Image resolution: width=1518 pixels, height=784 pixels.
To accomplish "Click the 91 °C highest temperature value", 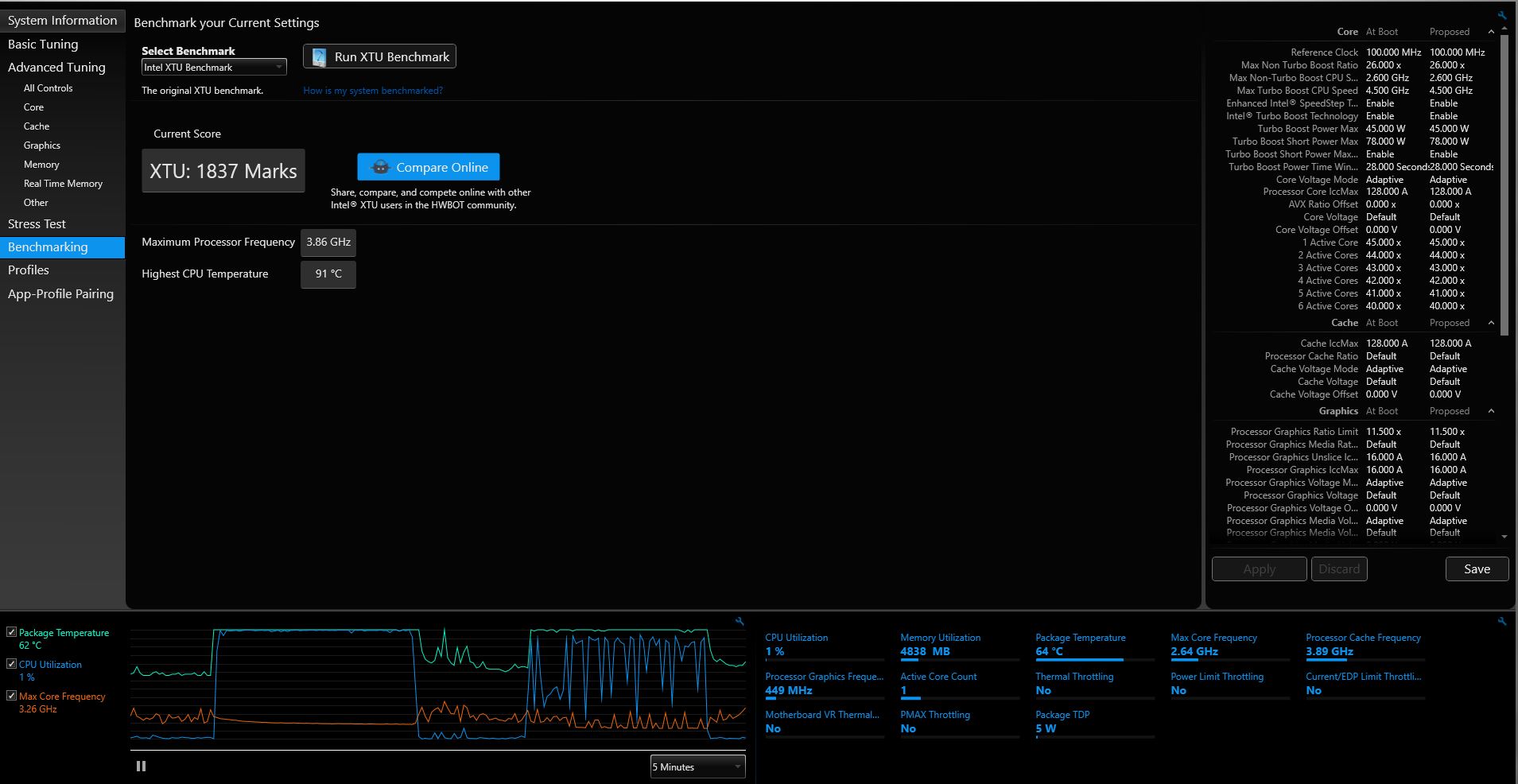I will [328, 274].
